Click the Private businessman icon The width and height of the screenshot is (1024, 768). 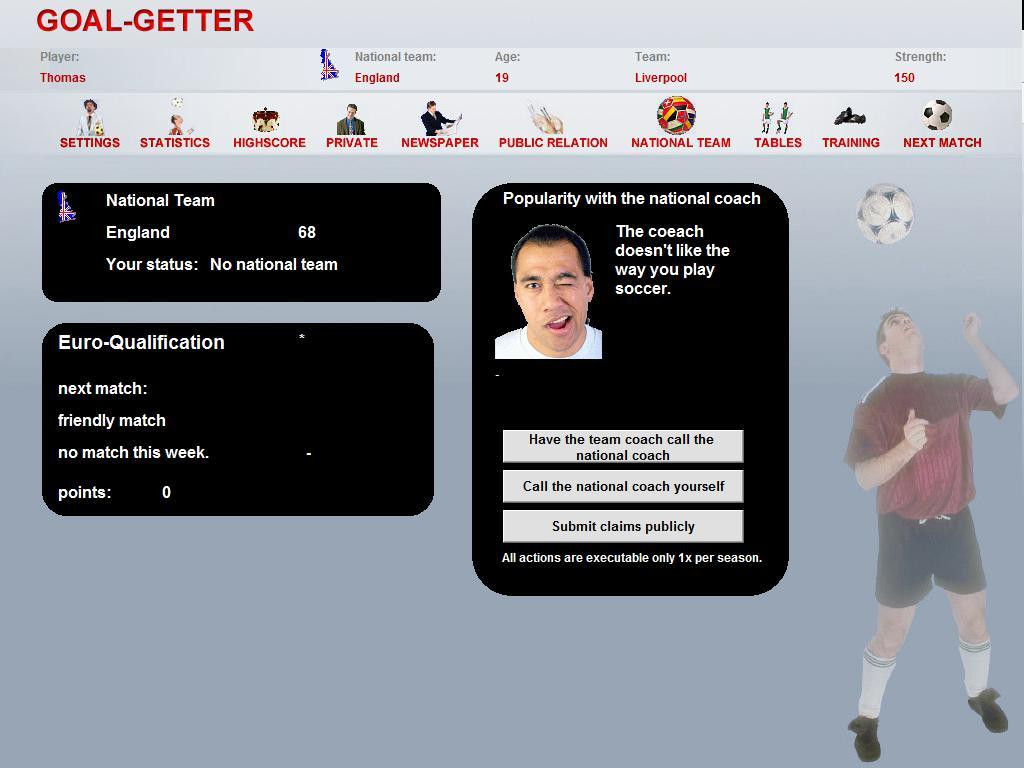[x=351, y=119]
